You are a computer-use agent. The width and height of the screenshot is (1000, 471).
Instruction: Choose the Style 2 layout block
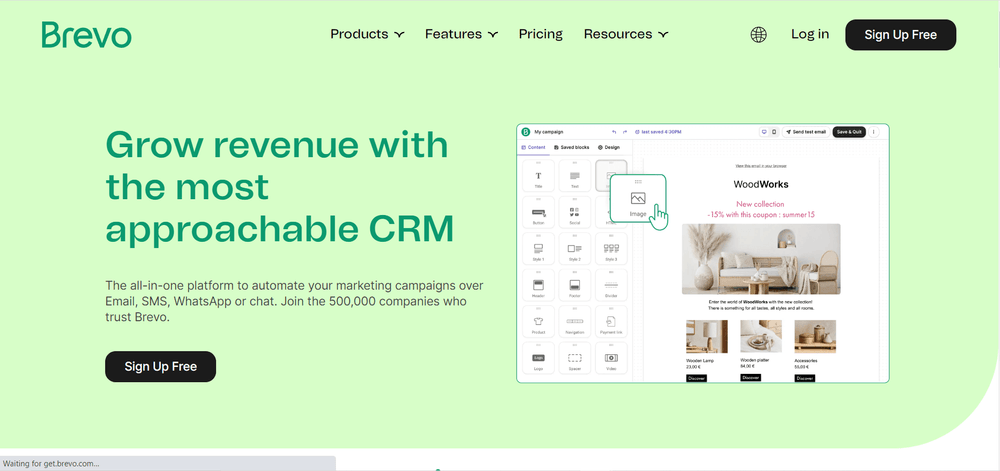(575, 249)
